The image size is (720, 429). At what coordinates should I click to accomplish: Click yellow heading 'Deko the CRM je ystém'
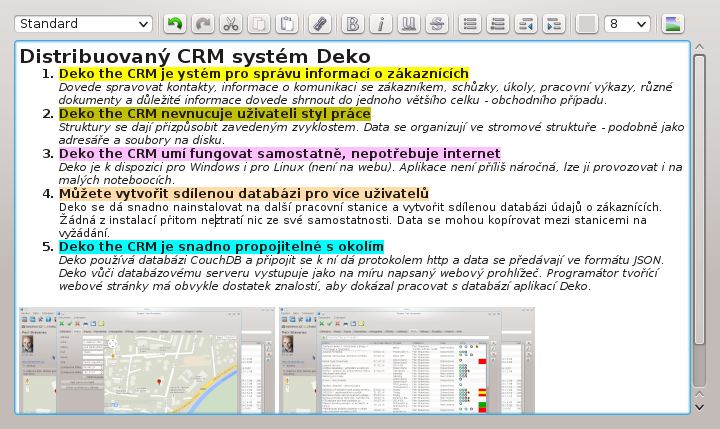(x=264, y=73)
